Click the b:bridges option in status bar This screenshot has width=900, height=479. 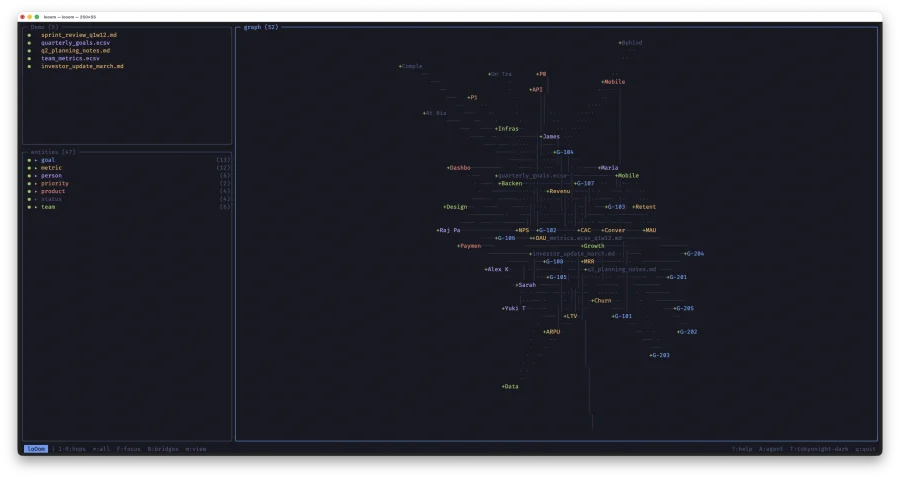(x=163, y=449)
